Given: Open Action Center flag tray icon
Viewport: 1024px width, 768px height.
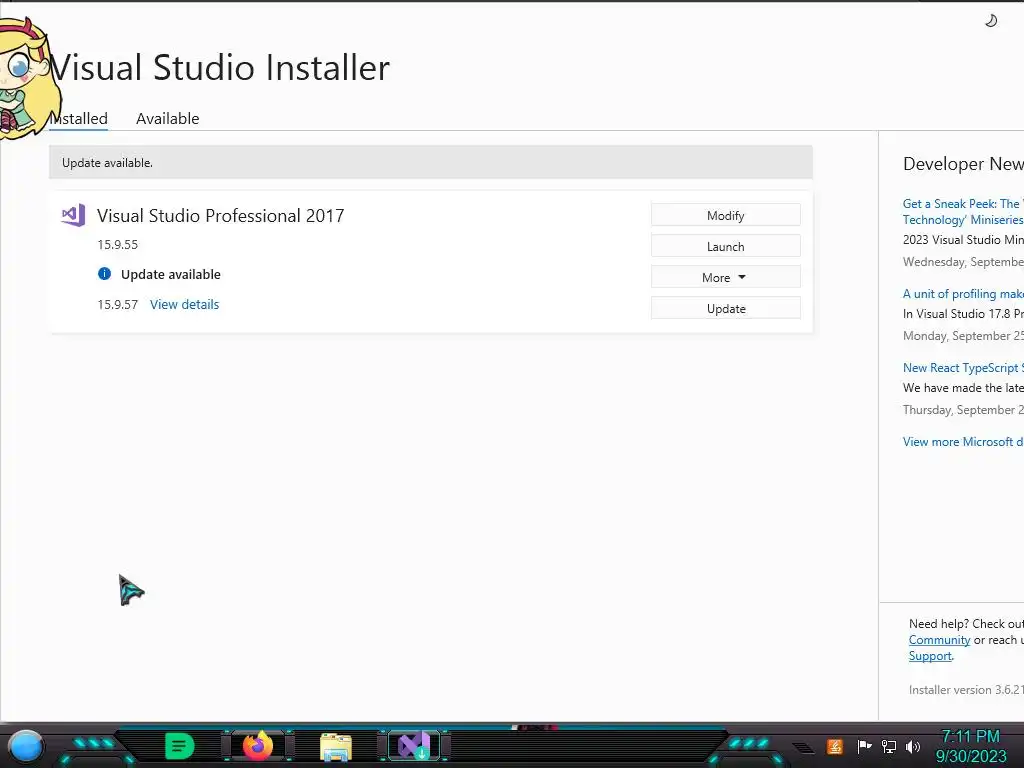Looking at the screenshot, I should tap(865, 746).
